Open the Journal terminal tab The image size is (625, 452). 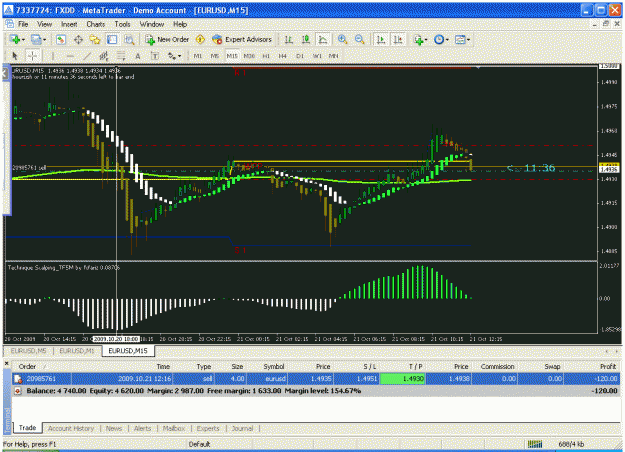(x=242, y=428)
